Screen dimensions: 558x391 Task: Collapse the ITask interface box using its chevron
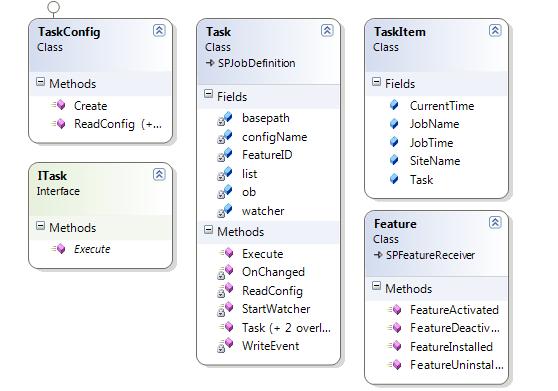159,174
